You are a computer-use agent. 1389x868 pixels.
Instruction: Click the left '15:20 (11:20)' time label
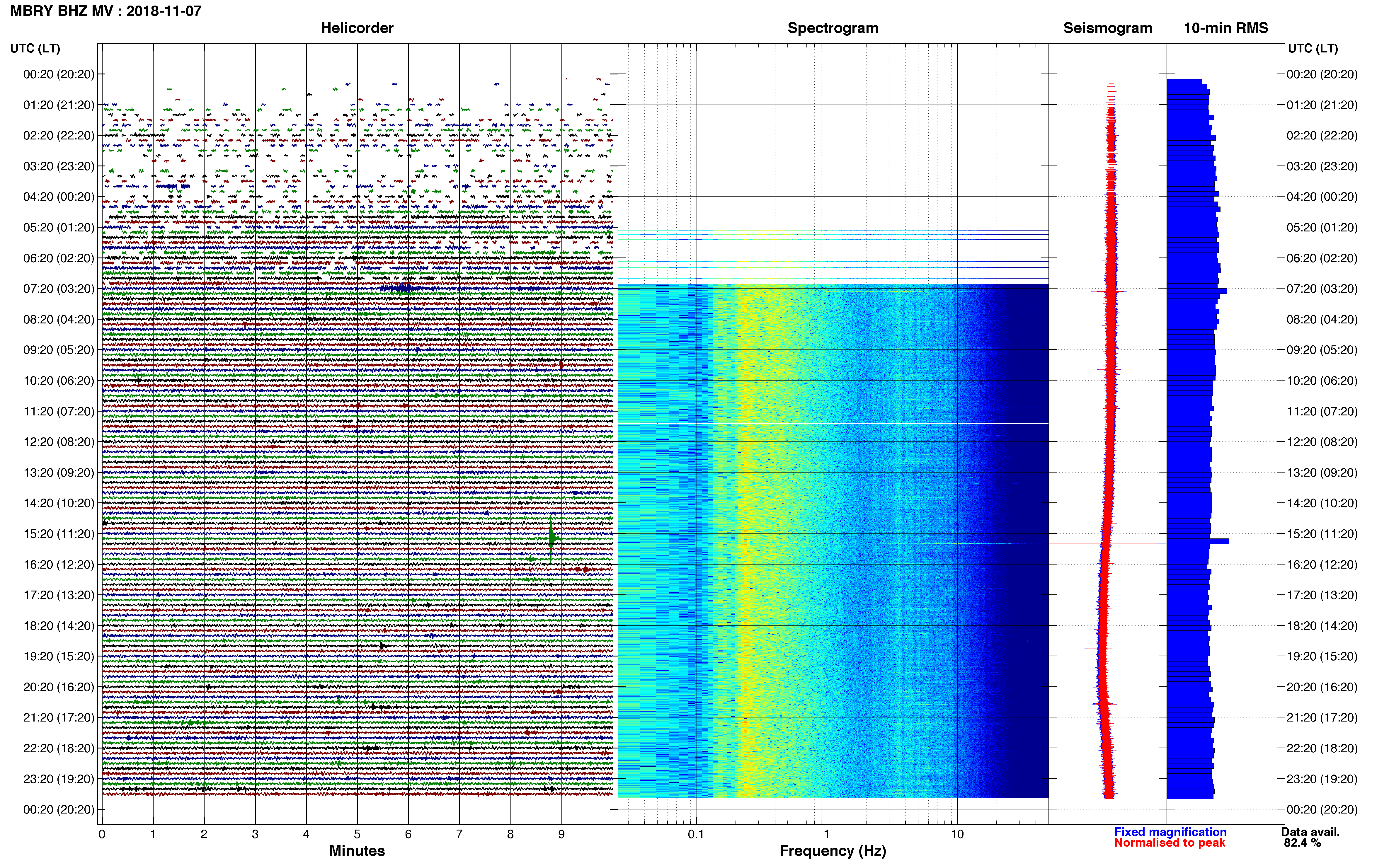coord(59,534)
